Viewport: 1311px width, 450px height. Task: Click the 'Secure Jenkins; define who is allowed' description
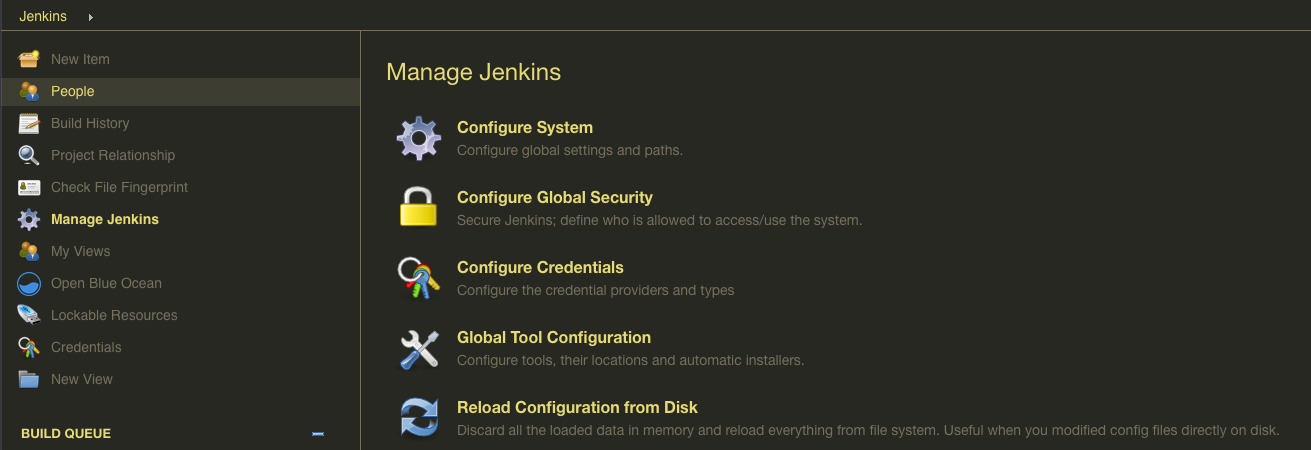659,220
